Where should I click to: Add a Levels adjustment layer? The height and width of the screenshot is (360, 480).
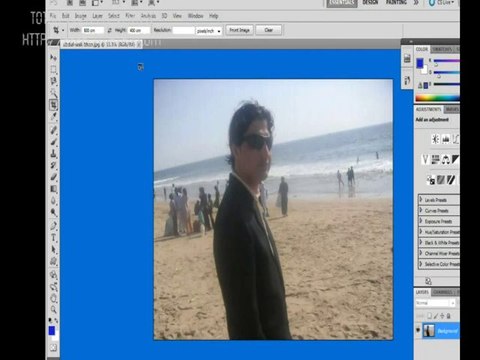coord(446,139)
